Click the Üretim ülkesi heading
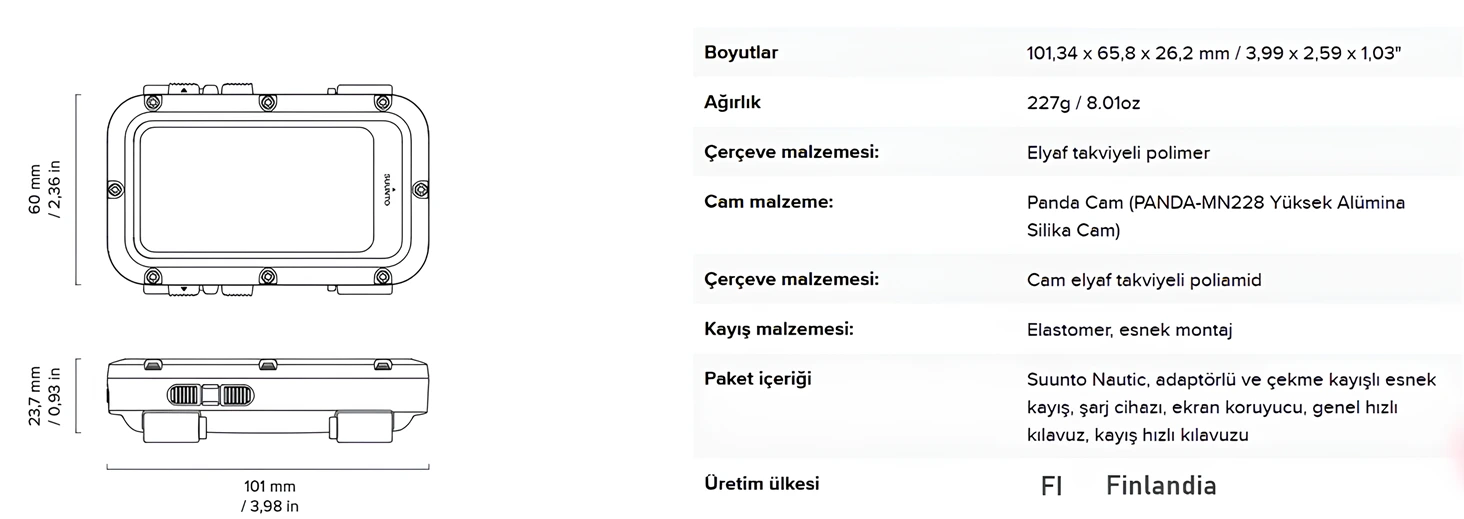This screenshot has width=1464, height=519. [762, 484]
